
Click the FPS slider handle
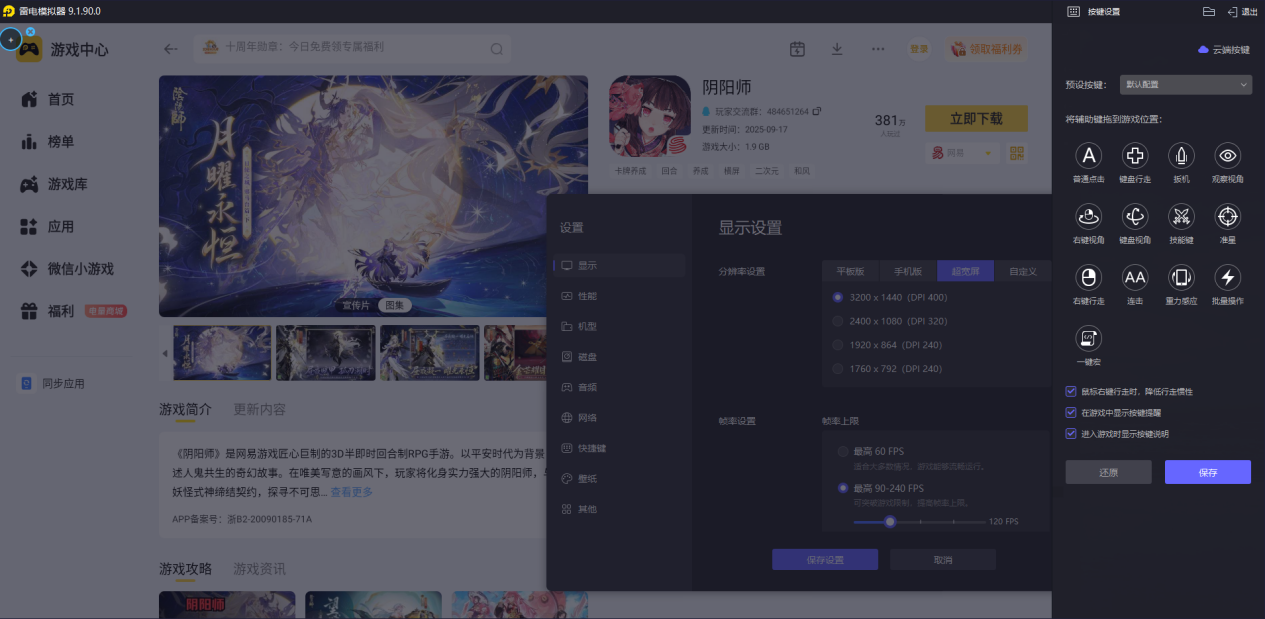pos(889,521)
